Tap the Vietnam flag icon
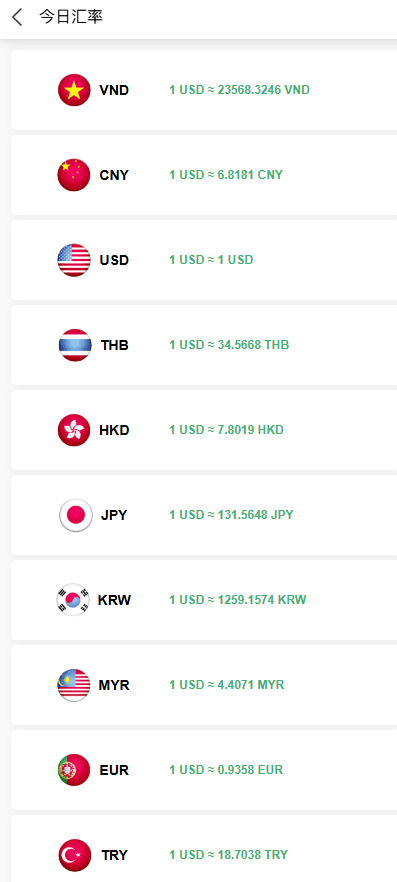 pyautogui.click(x=74, y=90)
